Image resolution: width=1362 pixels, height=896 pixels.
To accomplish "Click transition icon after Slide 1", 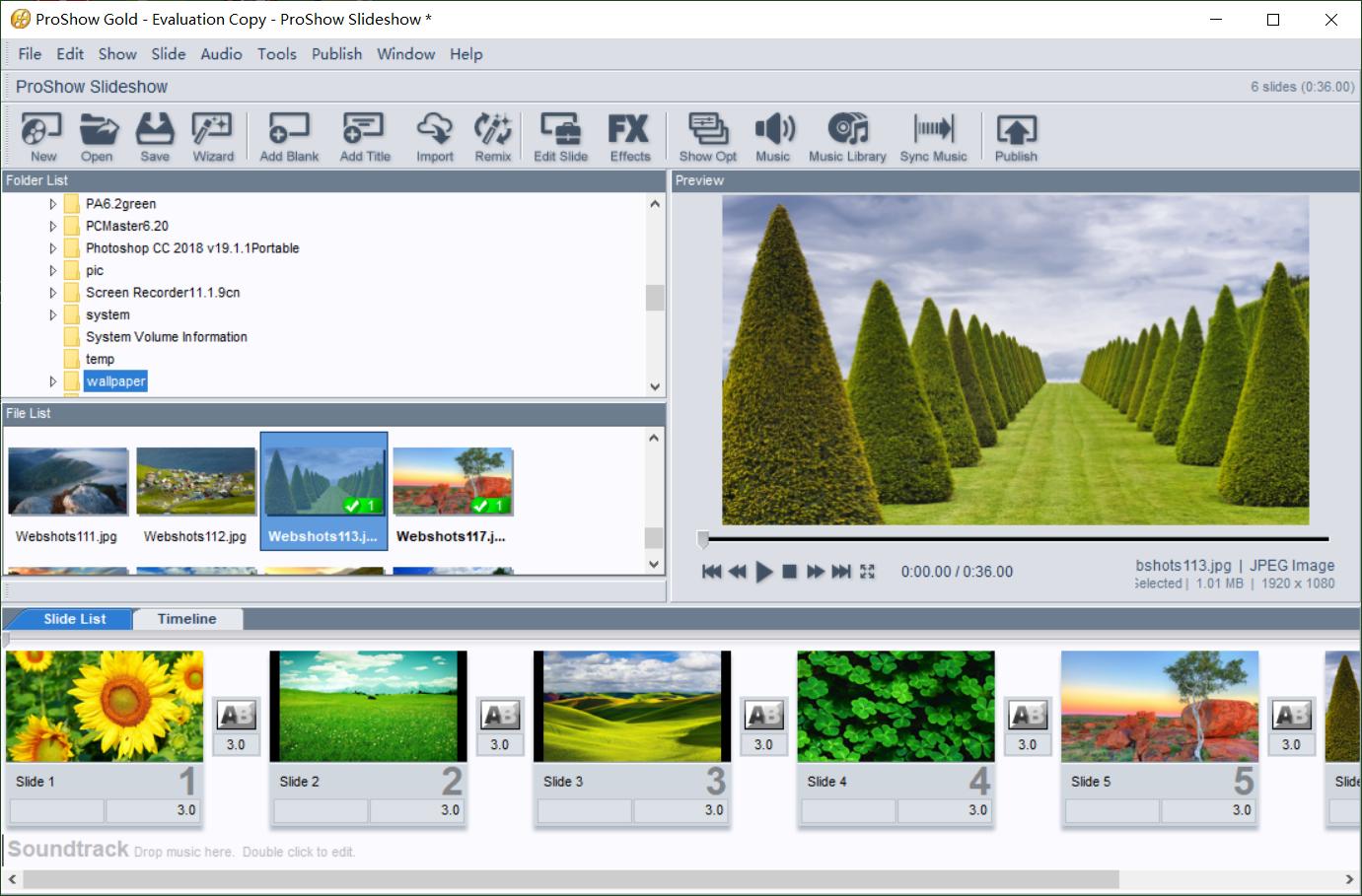I will point(237,716).
